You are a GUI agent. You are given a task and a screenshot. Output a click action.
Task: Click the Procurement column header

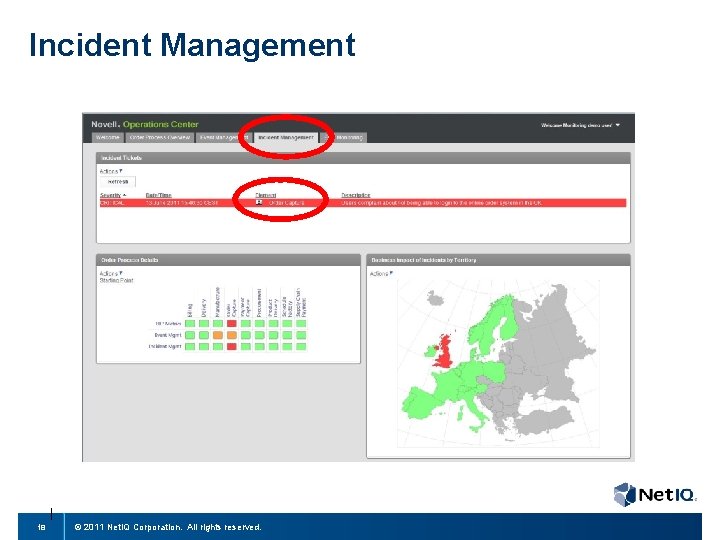[x=259, y=303]
